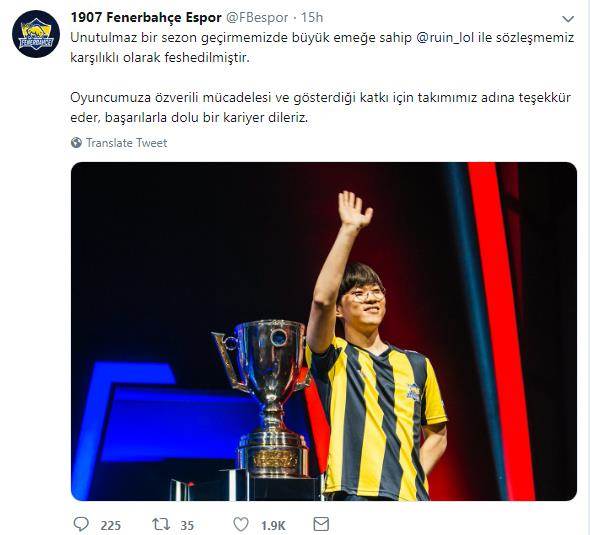Share via the envelope message icon
590x535 pixels.
click(321, 524)
